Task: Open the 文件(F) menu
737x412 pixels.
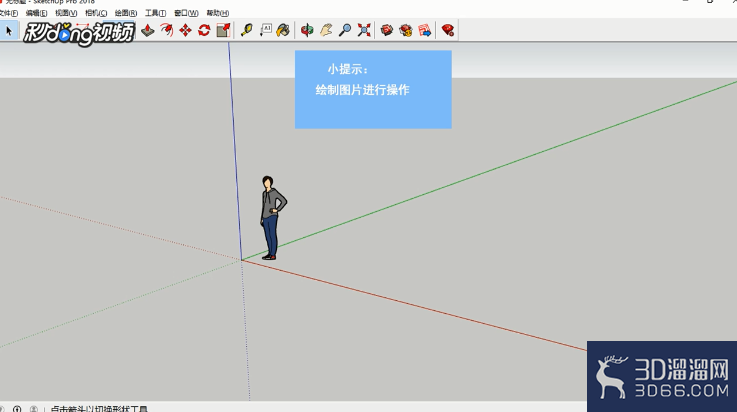Action: pyautogui.click(x=8, y=13)
